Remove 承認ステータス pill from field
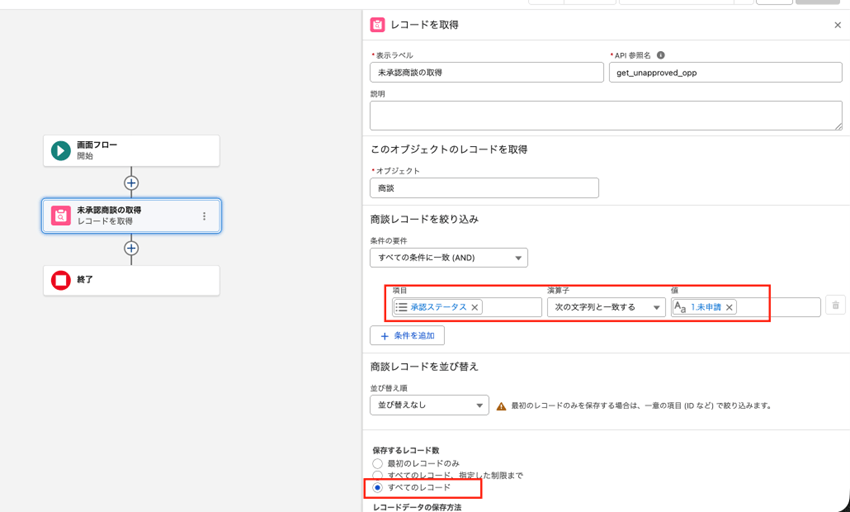The image size is (850, 512). click(475, 307)
